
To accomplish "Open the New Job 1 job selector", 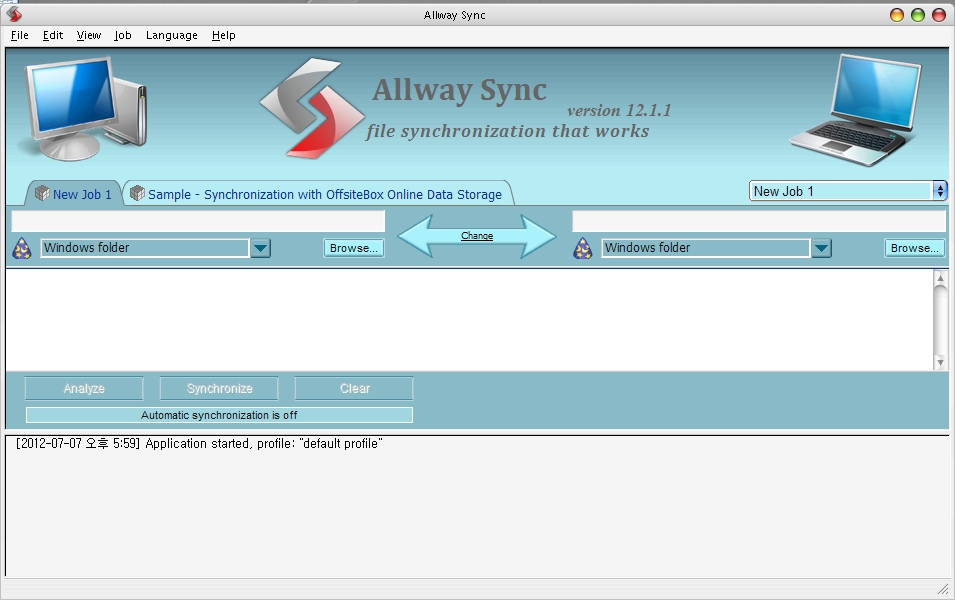I will point(848,191).
